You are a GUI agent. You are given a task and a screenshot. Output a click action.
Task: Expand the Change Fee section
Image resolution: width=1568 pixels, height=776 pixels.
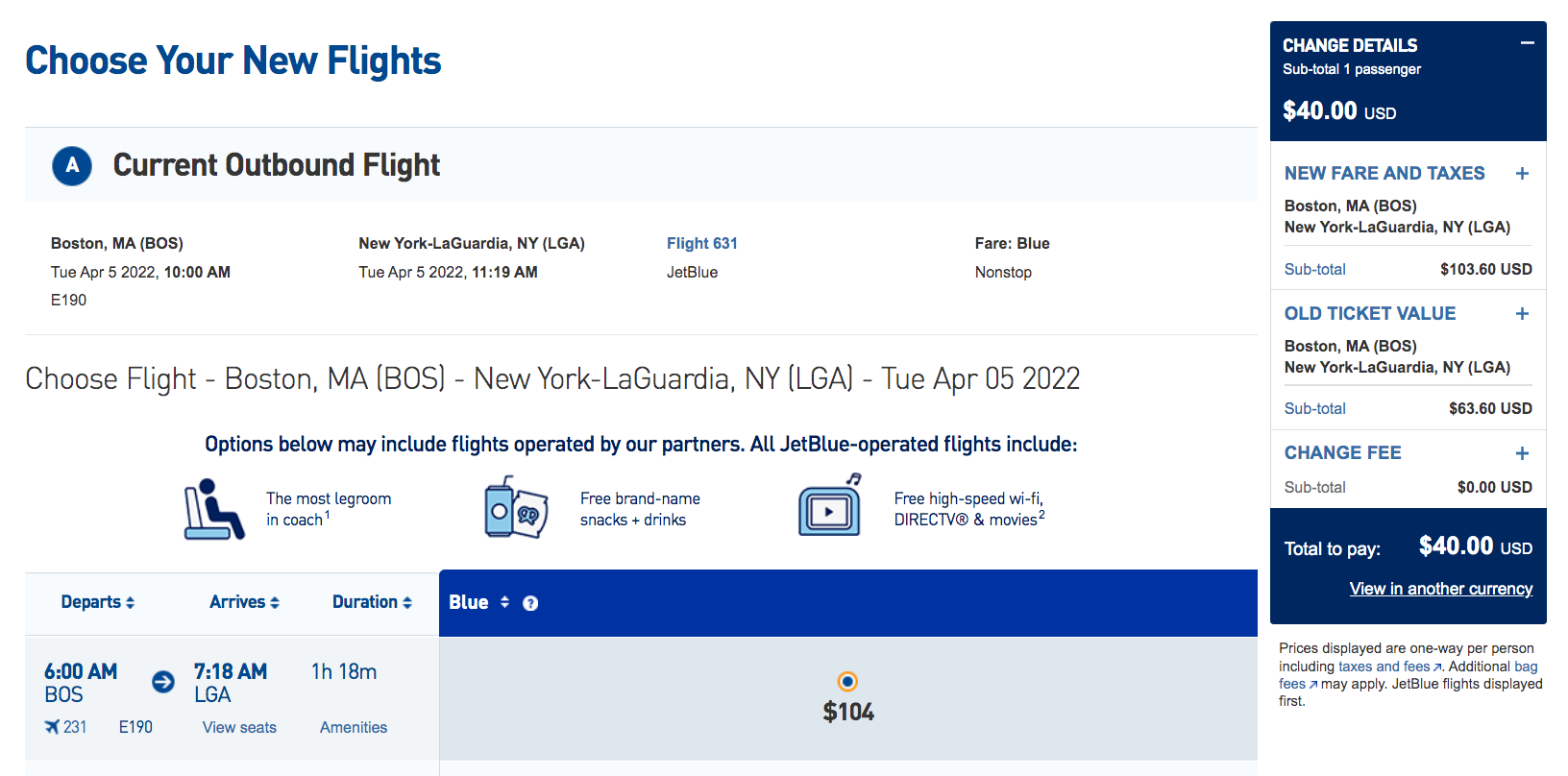pos(1522,453)
